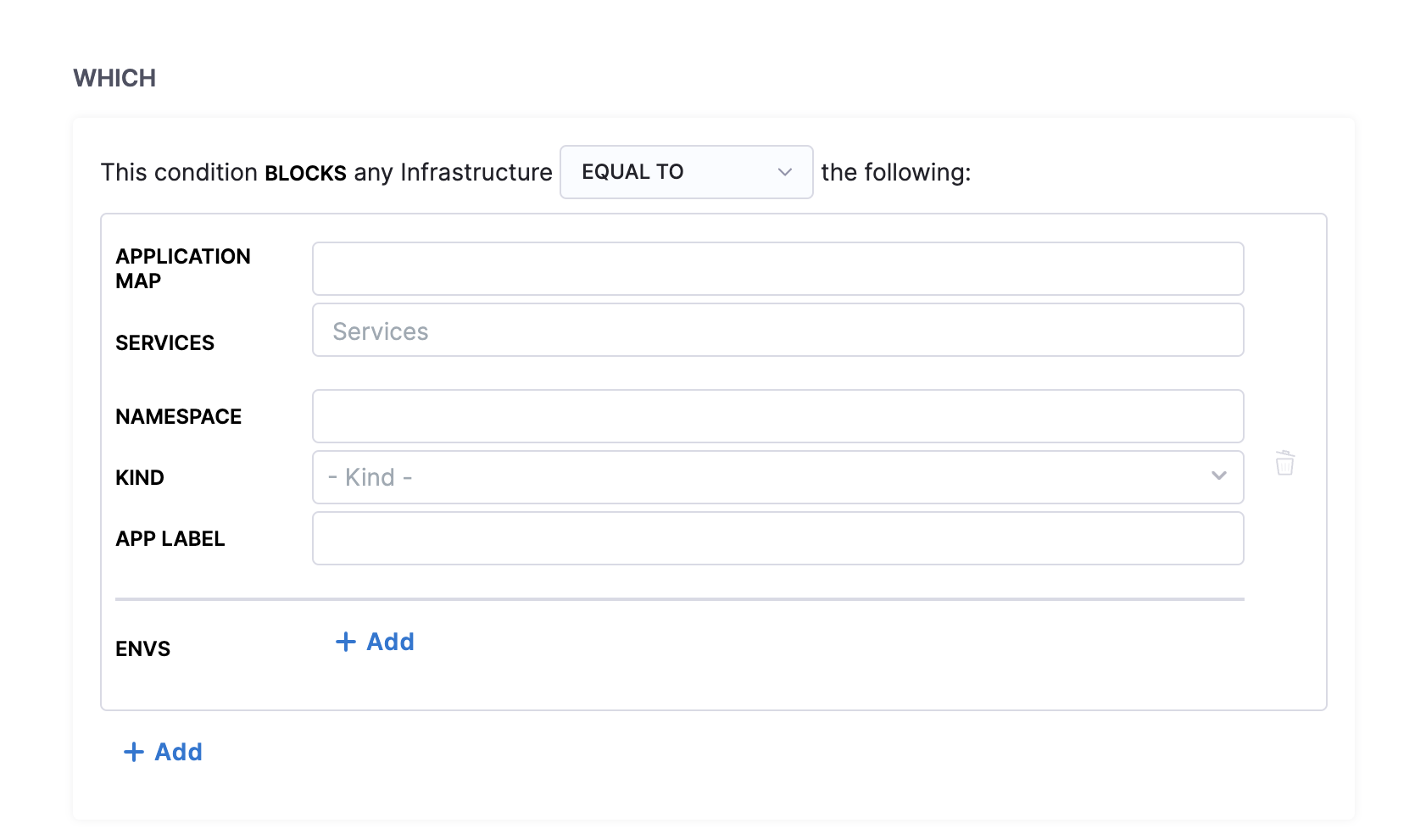The image size is (1426, 840).
Task: Focus the Application Map input field
Action: [777, 269]
